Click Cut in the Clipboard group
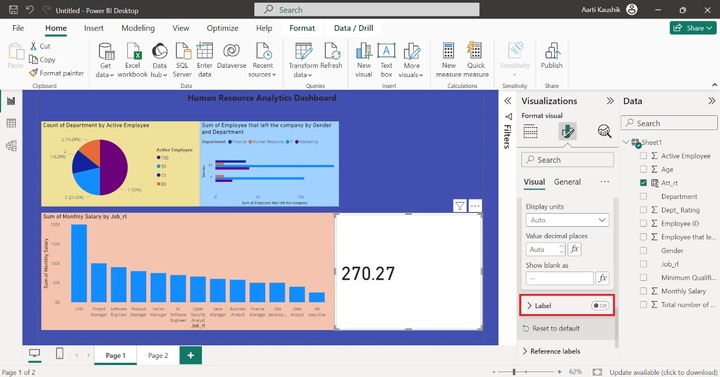 click(x=40, y=46)
